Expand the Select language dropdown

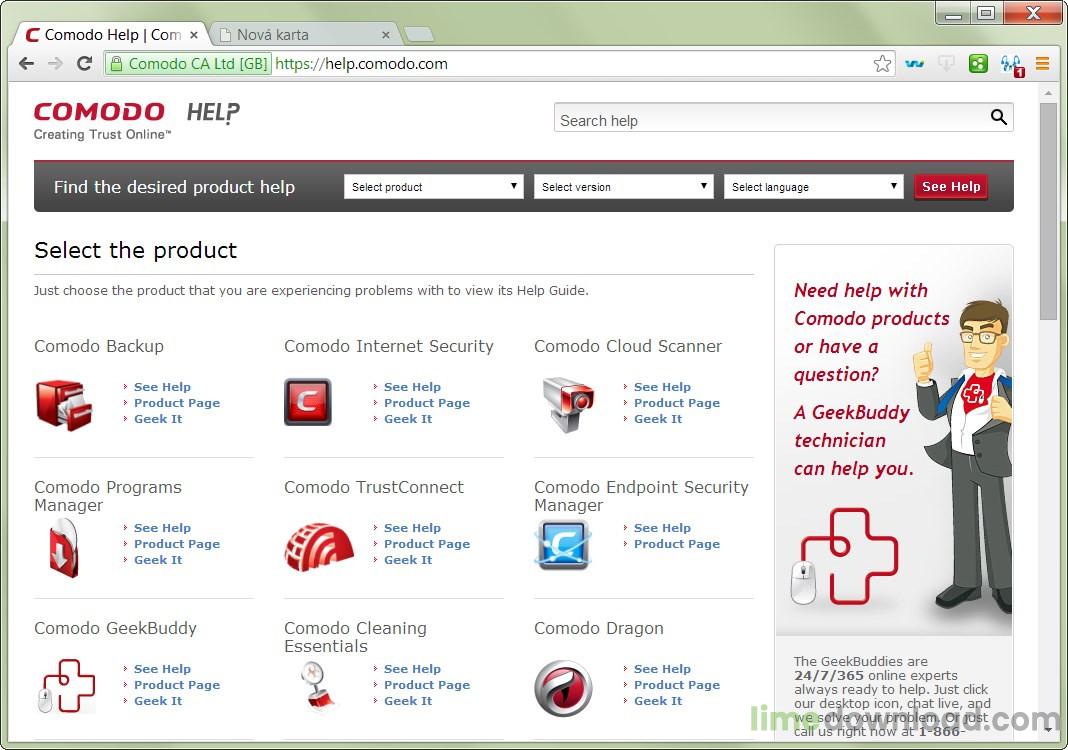pos(814,187)
